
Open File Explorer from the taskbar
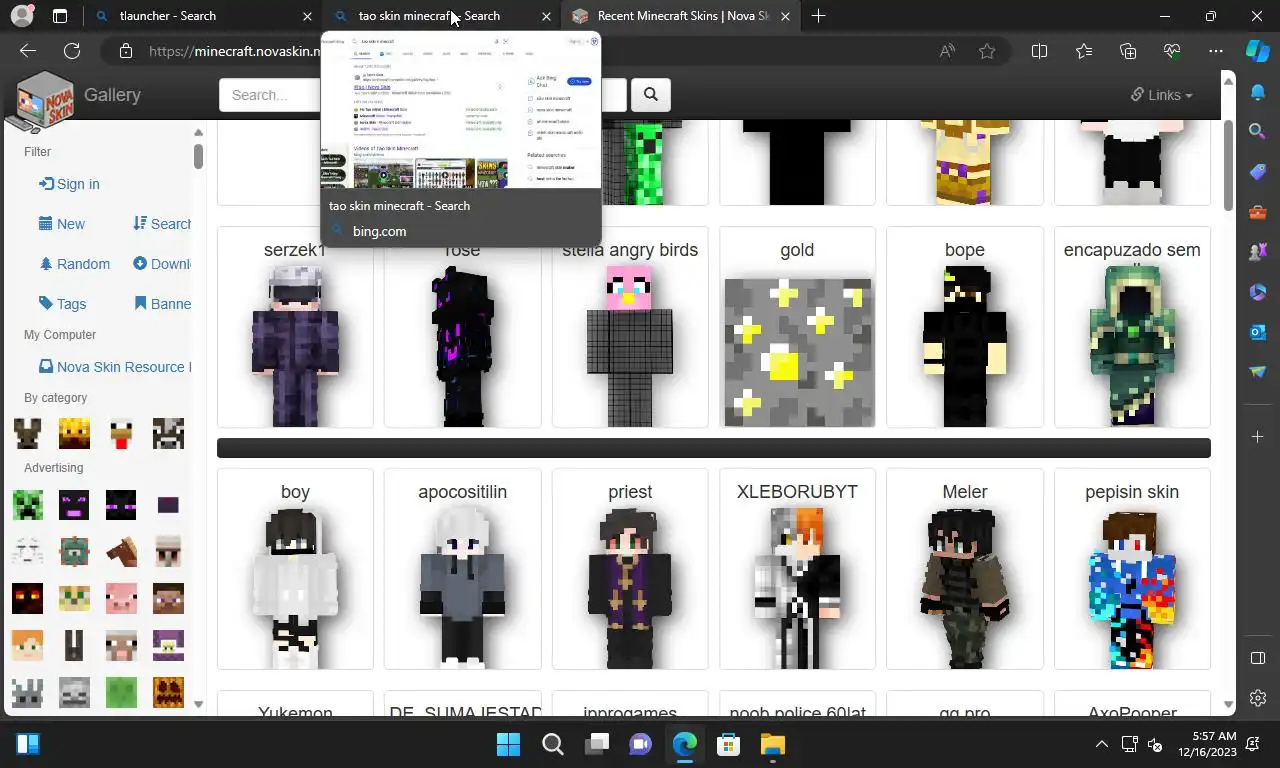[772, 744]
